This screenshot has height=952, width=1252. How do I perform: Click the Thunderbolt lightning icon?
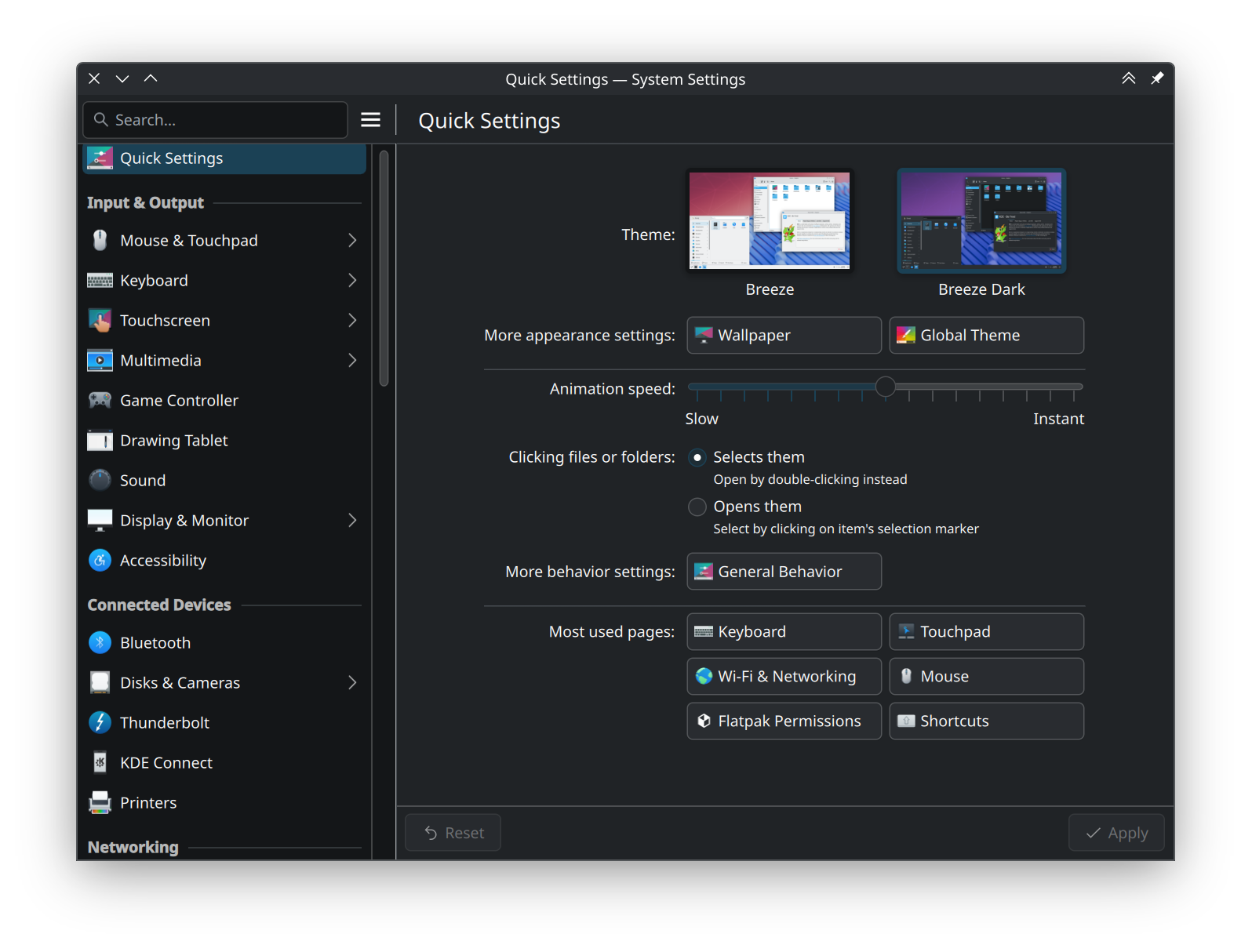tap(100, 722)
